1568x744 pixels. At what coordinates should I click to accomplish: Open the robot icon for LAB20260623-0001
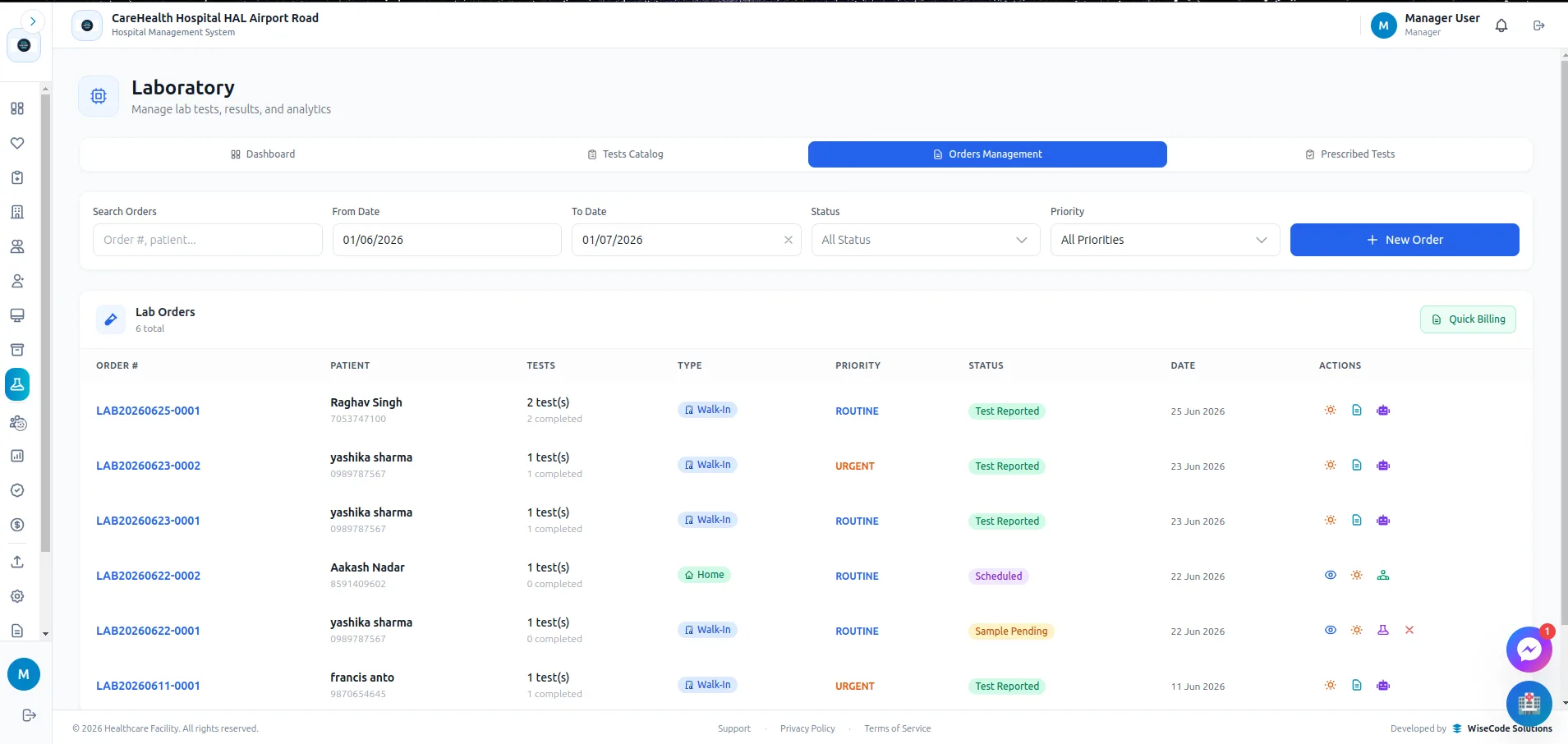1383,521
